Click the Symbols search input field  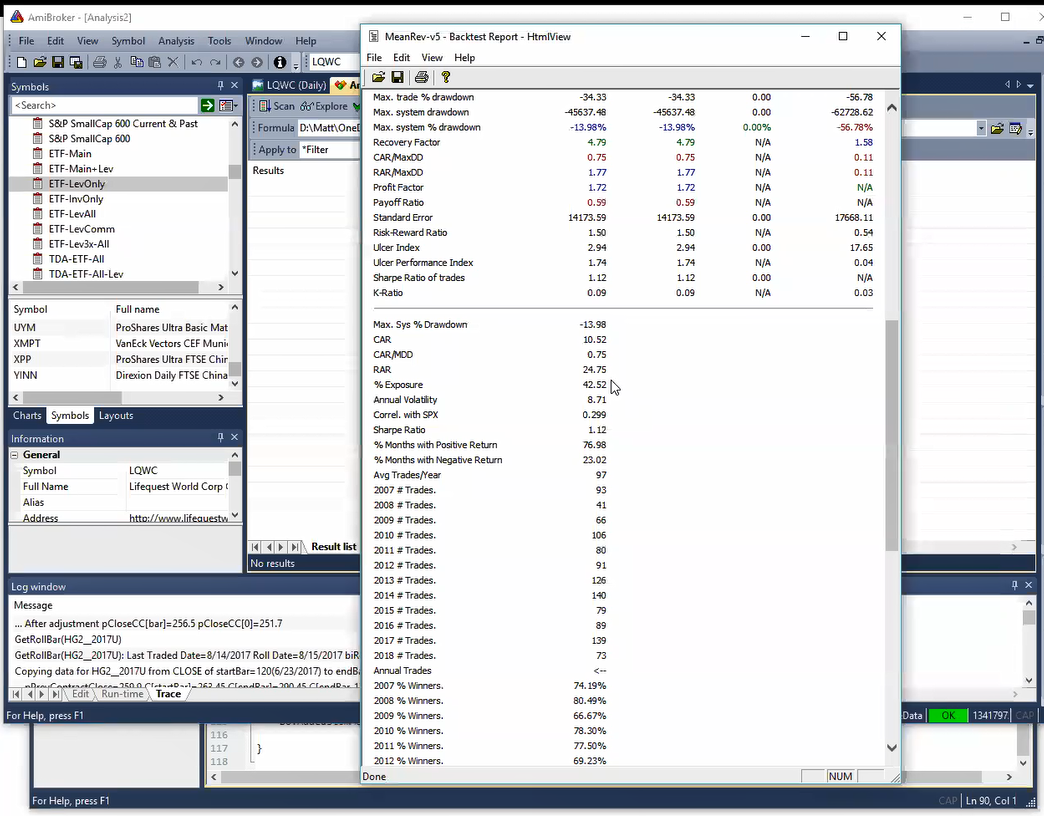pos(105,105)
